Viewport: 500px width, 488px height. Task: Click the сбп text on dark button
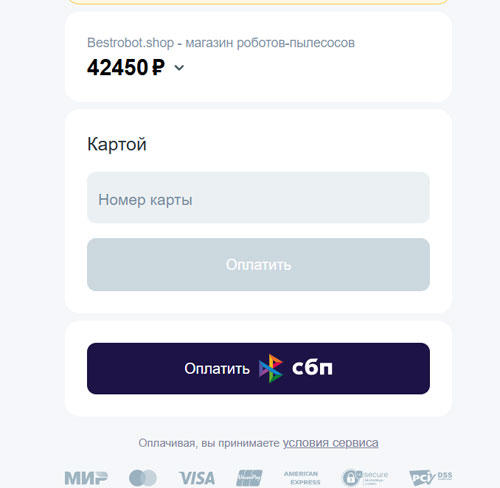[x=312, y=368]
